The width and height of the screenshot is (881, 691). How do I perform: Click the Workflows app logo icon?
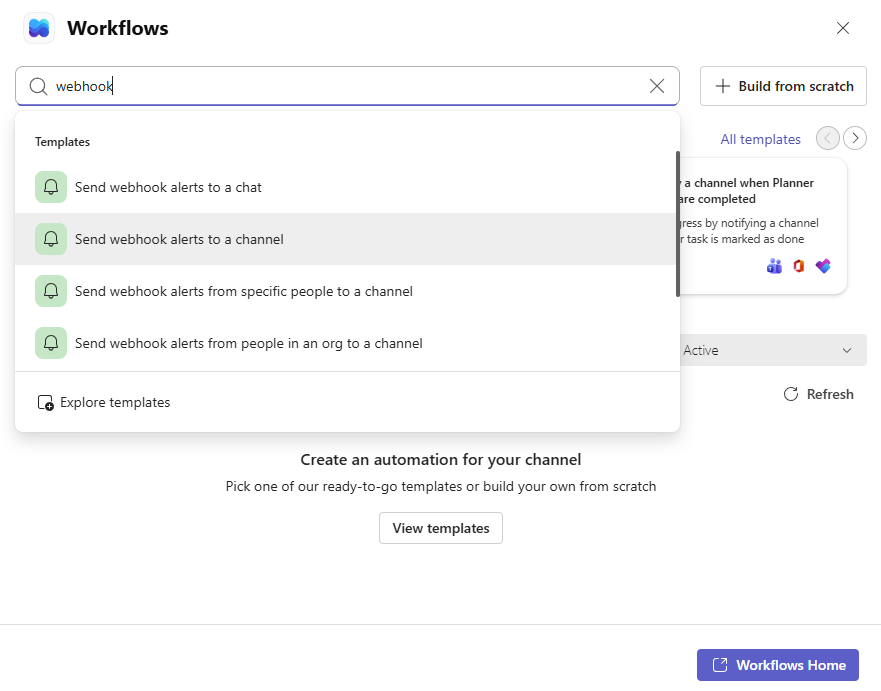pyautogui.click(x=39, y=28)
